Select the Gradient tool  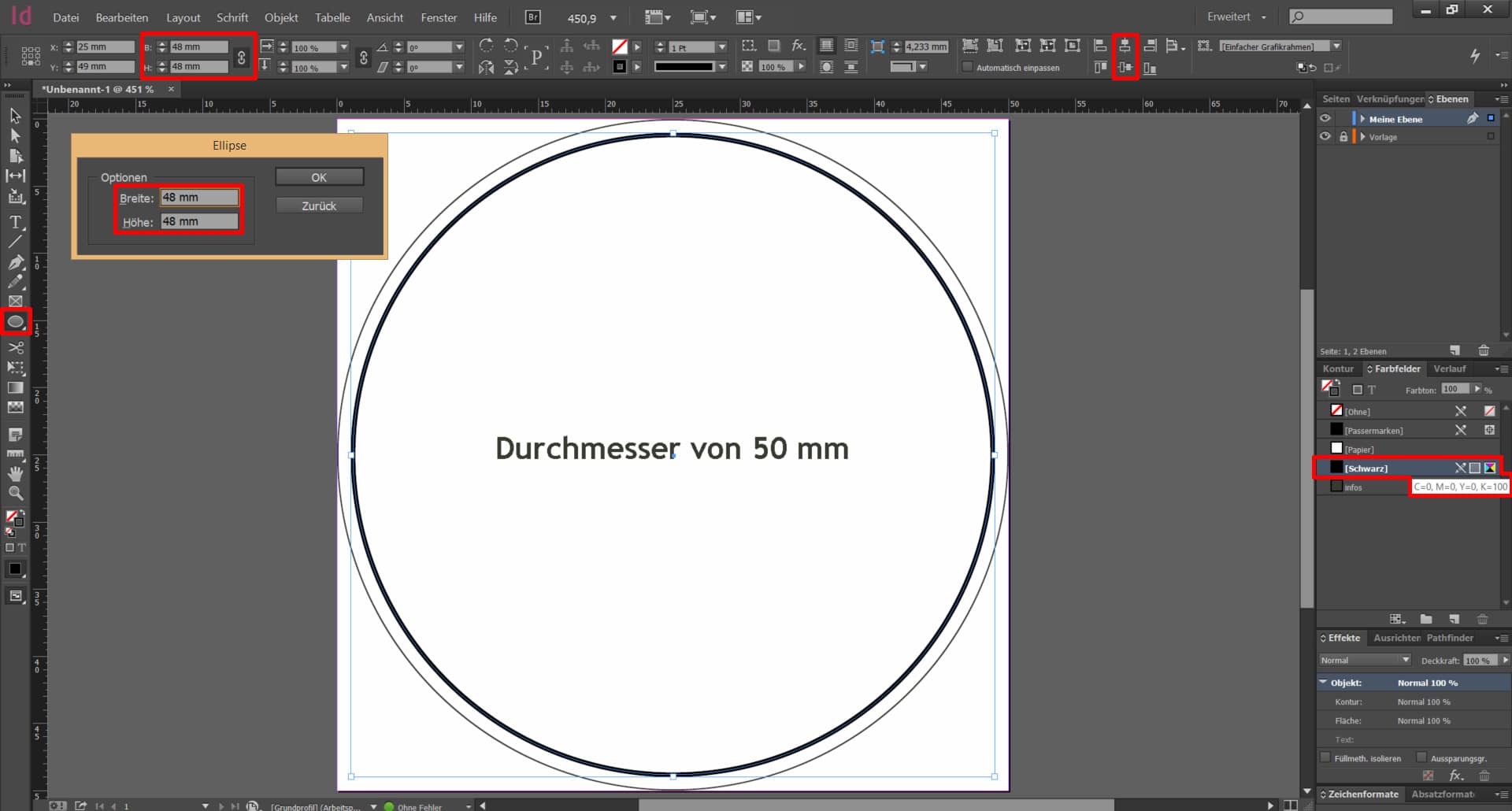[x=15, y=387]
